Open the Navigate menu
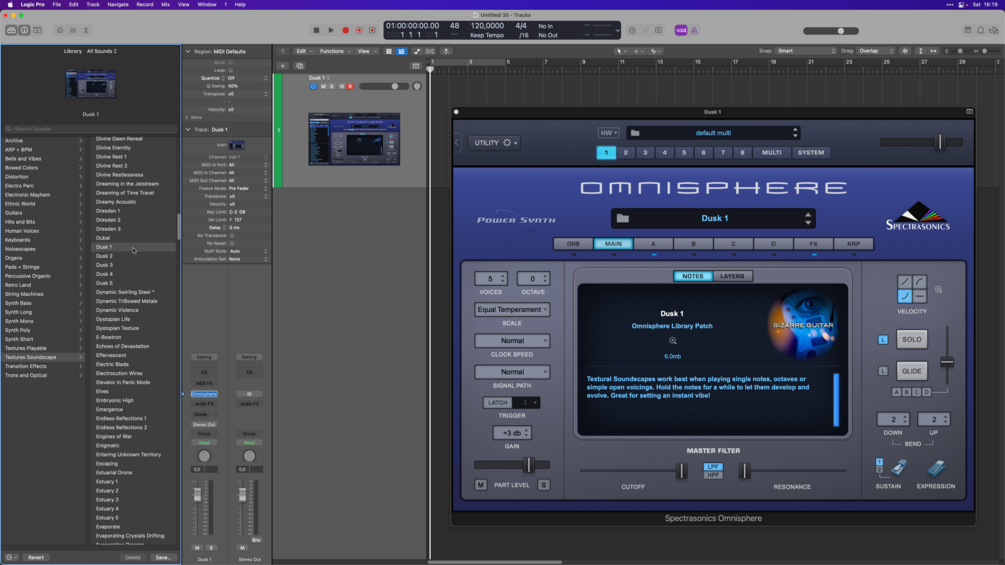 118,4
